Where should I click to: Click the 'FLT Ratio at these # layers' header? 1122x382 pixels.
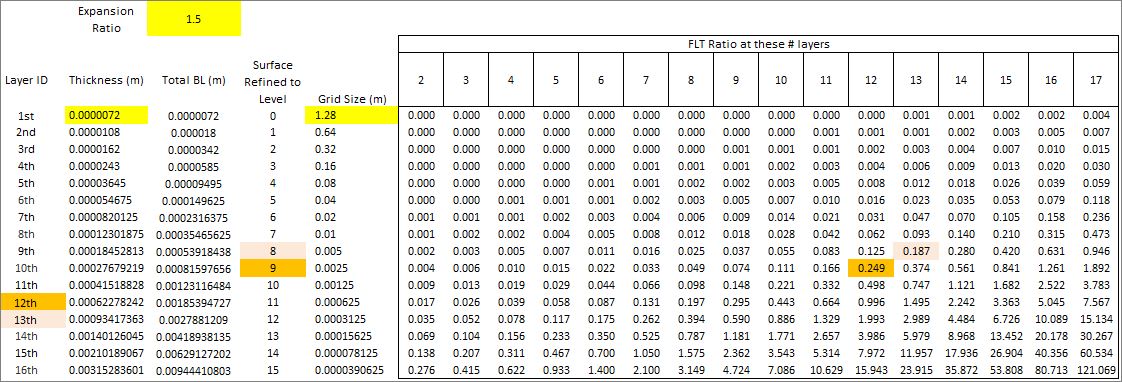coord(758,44)
